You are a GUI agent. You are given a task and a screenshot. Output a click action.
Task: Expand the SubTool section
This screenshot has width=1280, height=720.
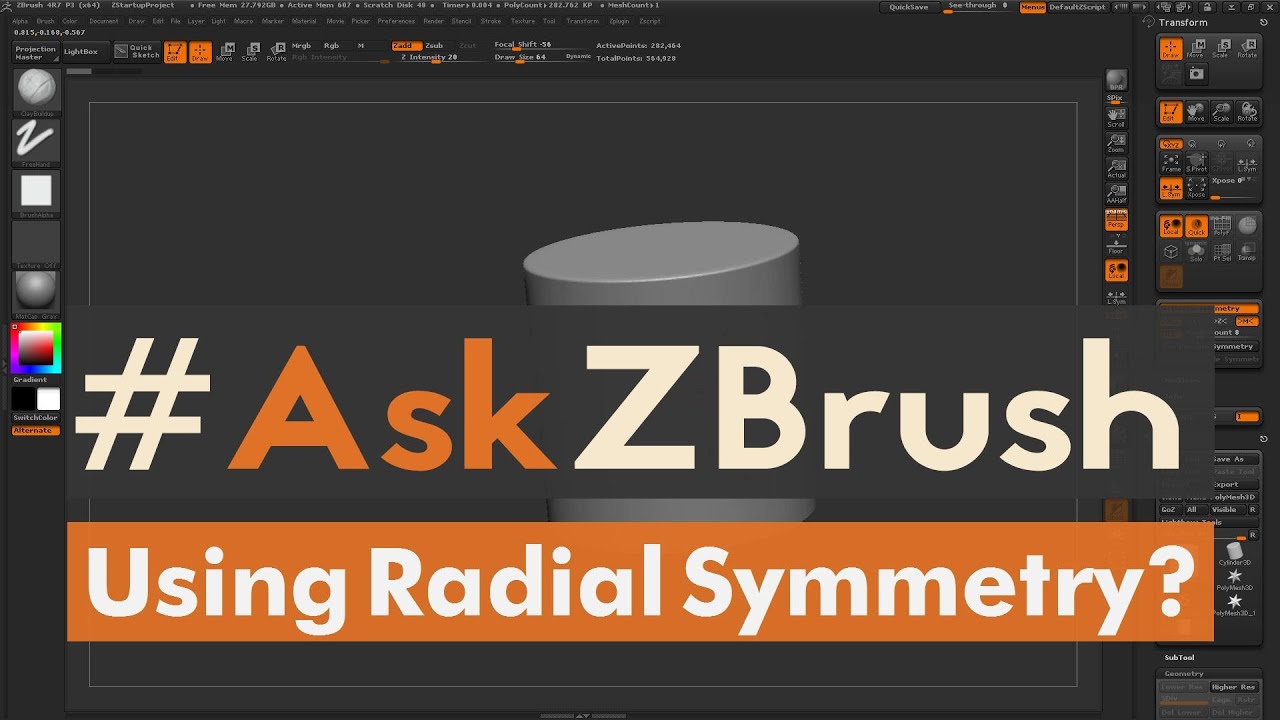(1180, 657)
